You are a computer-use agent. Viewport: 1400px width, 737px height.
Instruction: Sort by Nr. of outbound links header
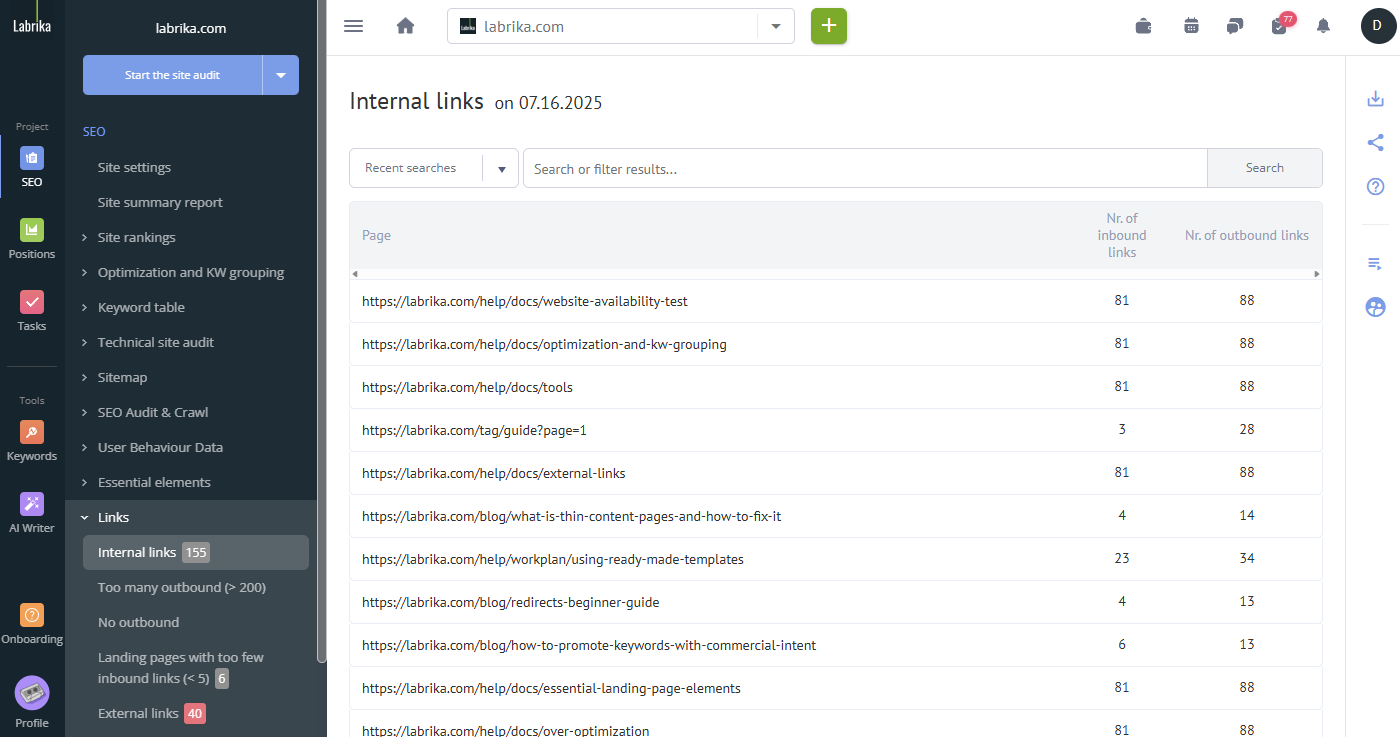1247,235
